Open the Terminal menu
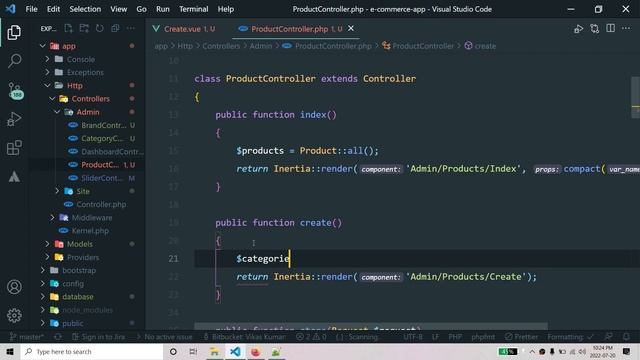The image size is (640, 360). click(x=193, y=9)
